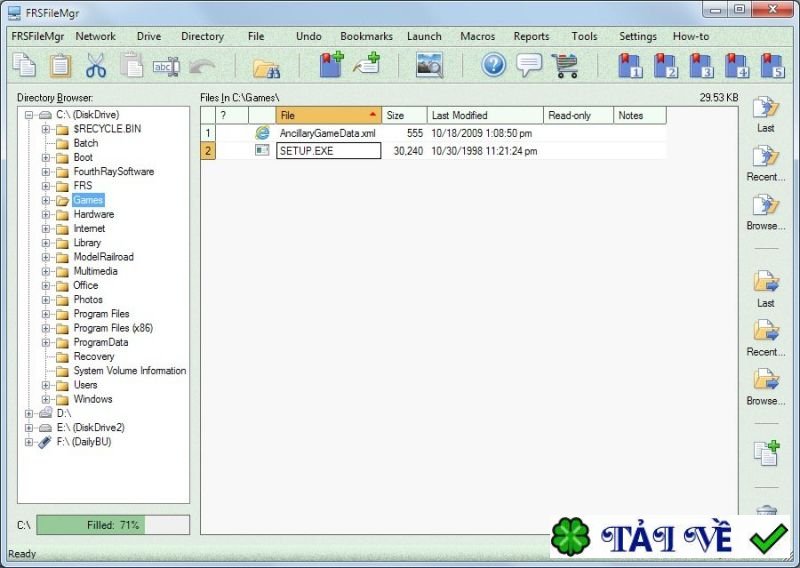Select the AncillaryGameData.xml file row
800x568 pixels.
point(433,133)
